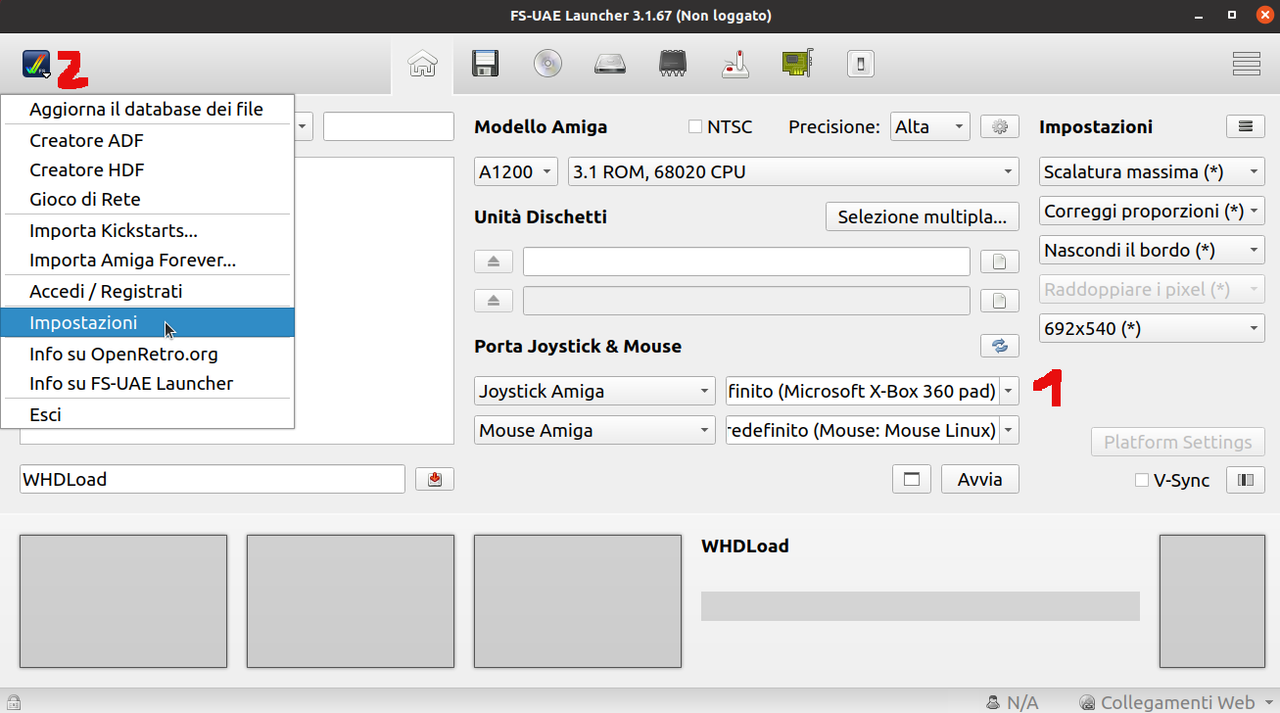Screen dimensions: 1280x713
Task: Open the FS-UAE launcher main menu icon
Action: tap(36, 65)
